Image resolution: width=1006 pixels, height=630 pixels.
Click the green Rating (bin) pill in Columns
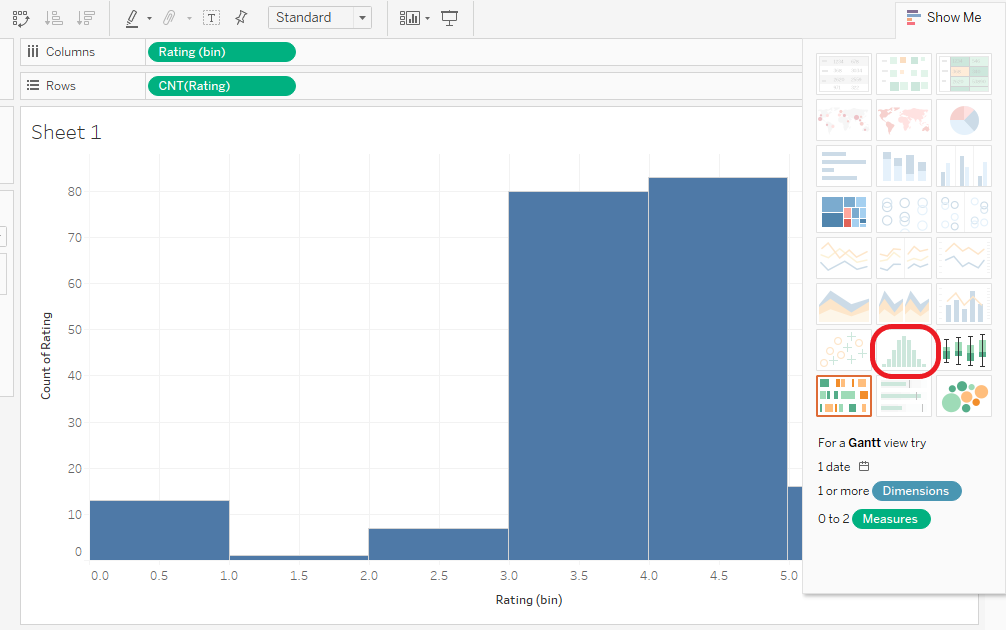tap(221, 51)
